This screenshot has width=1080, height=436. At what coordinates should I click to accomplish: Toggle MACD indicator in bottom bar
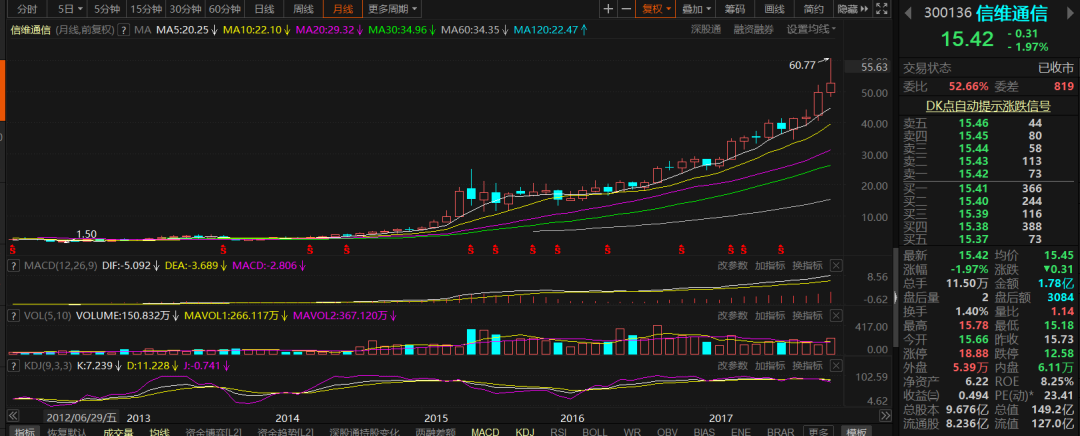coord(485,431)
